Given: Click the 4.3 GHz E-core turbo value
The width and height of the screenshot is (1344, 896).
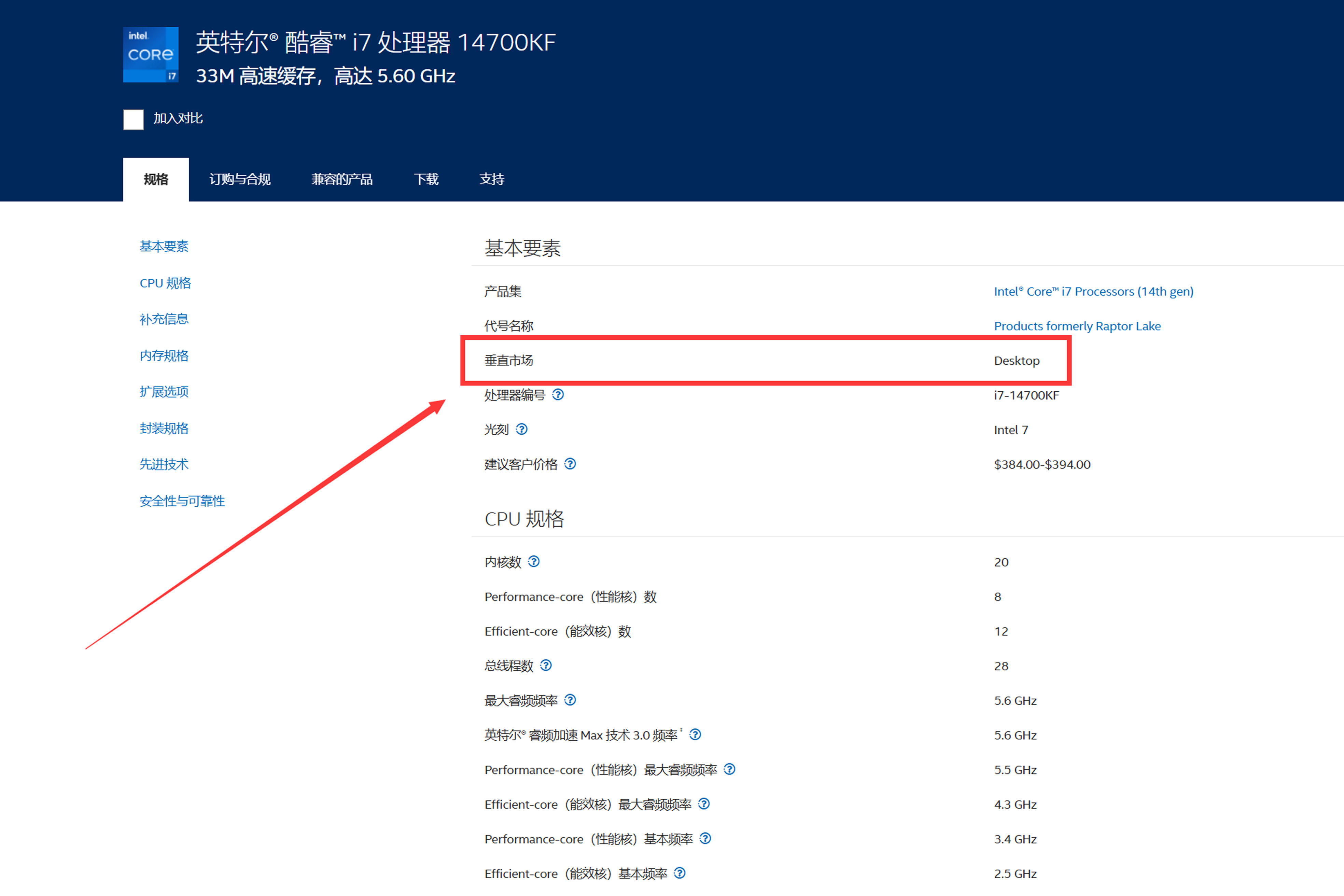Looking at the screenshot, I should [x=1016, y=804].
